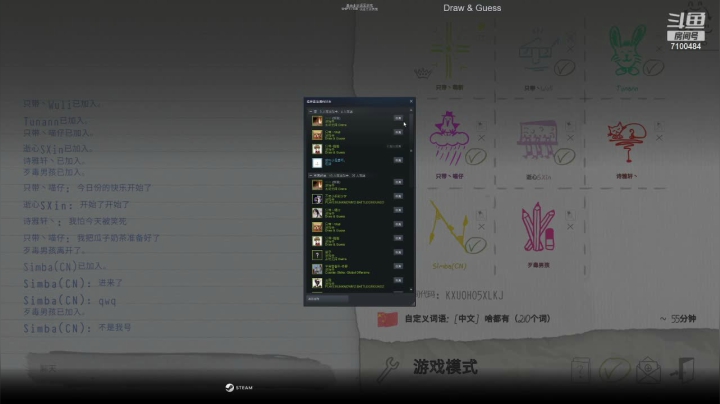Click the China flag language icon

point(387,319)
